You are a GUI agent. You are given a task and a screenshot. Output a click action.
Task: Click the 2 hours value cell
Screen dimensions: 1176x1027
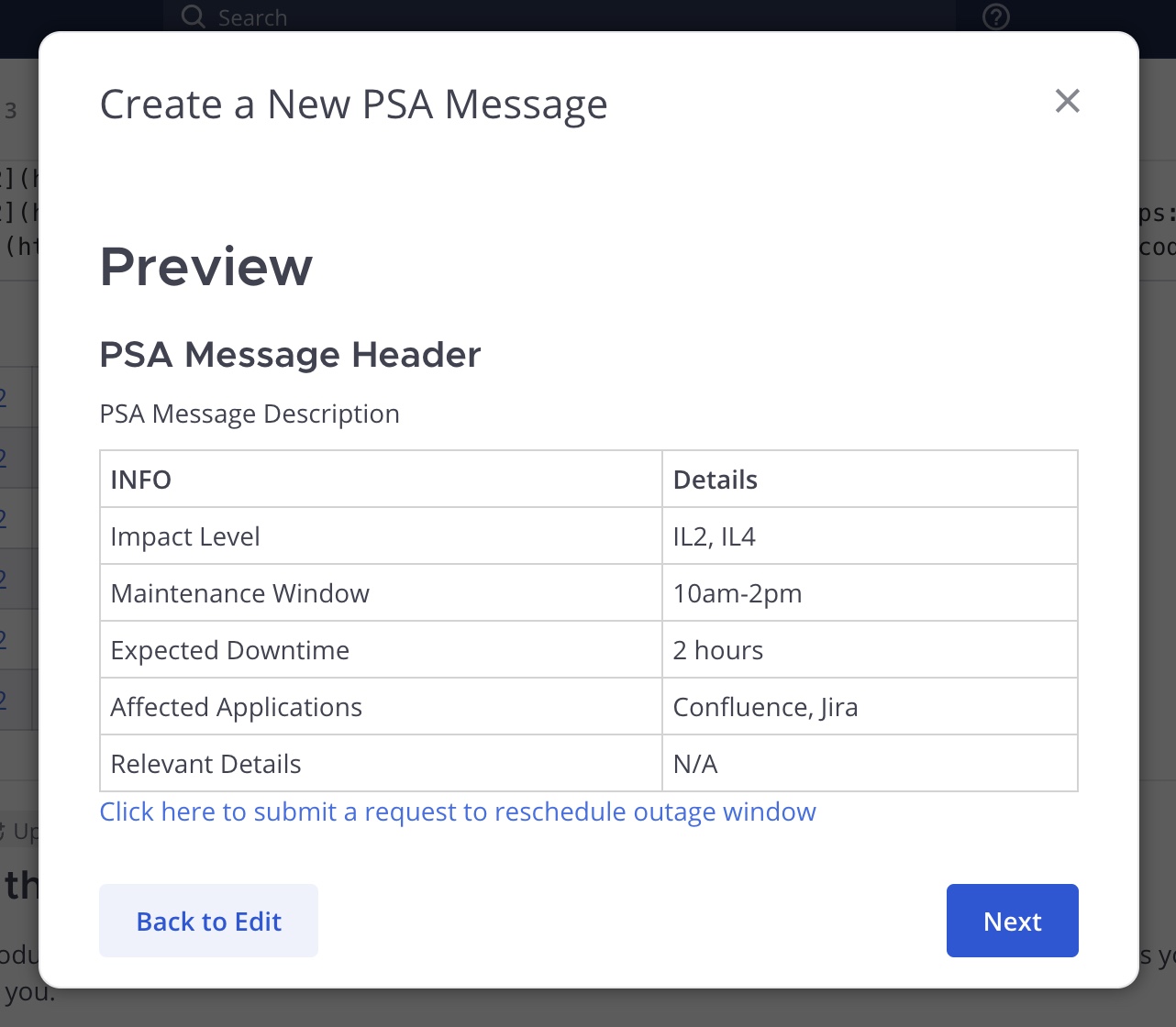718,650
